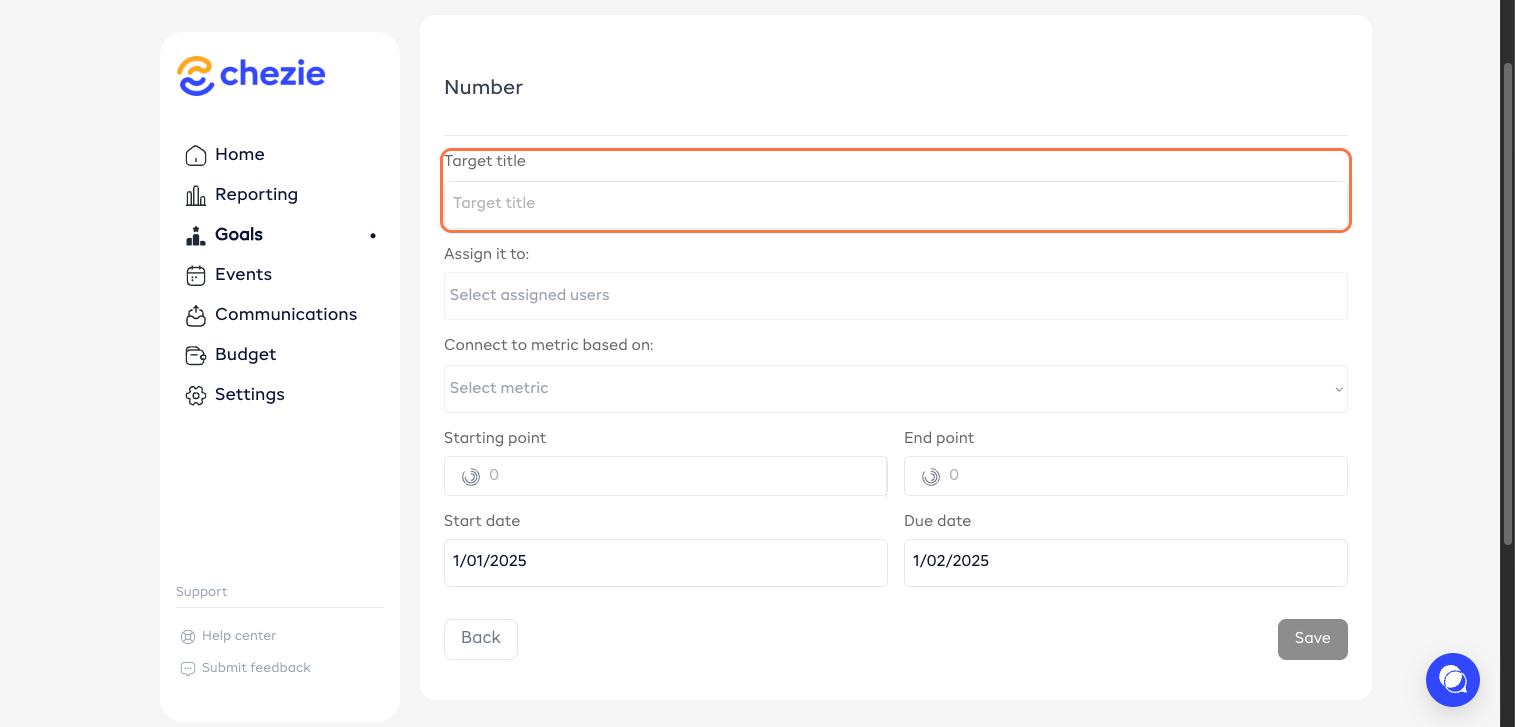Screen dimensions: 1515x727
Task: Click the Goals podium icon
Action: point(196,235)
